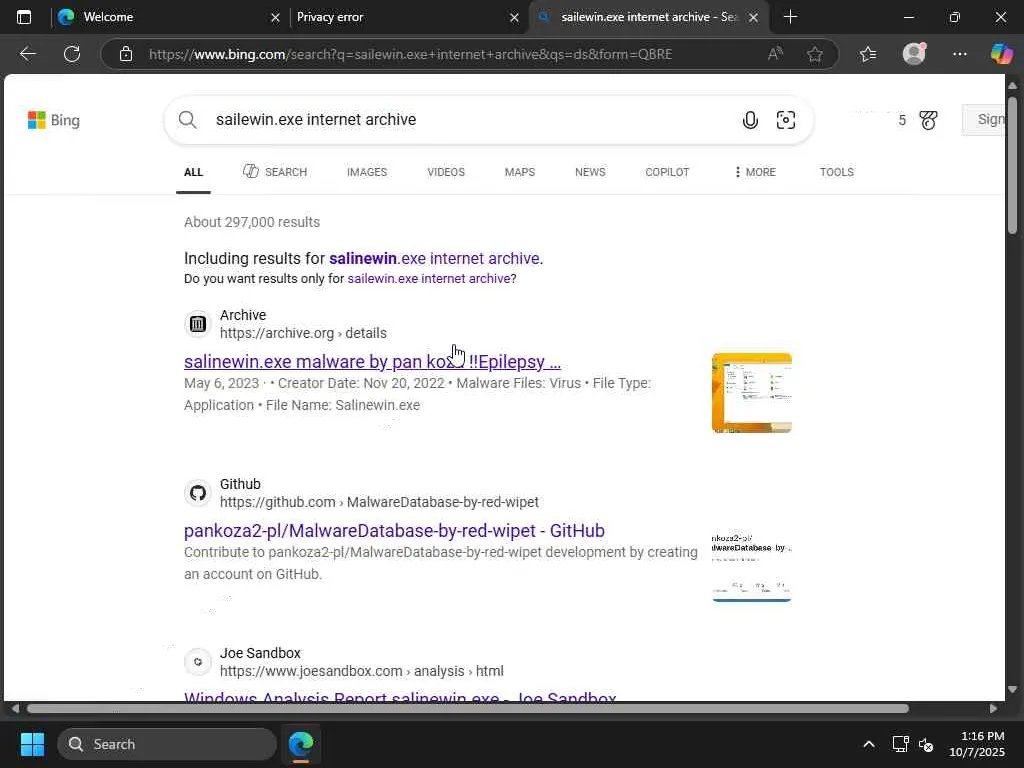Click the Windows taskbar Search box
This screenshot has width=1024, height=768.
click(x=167, y=744)
